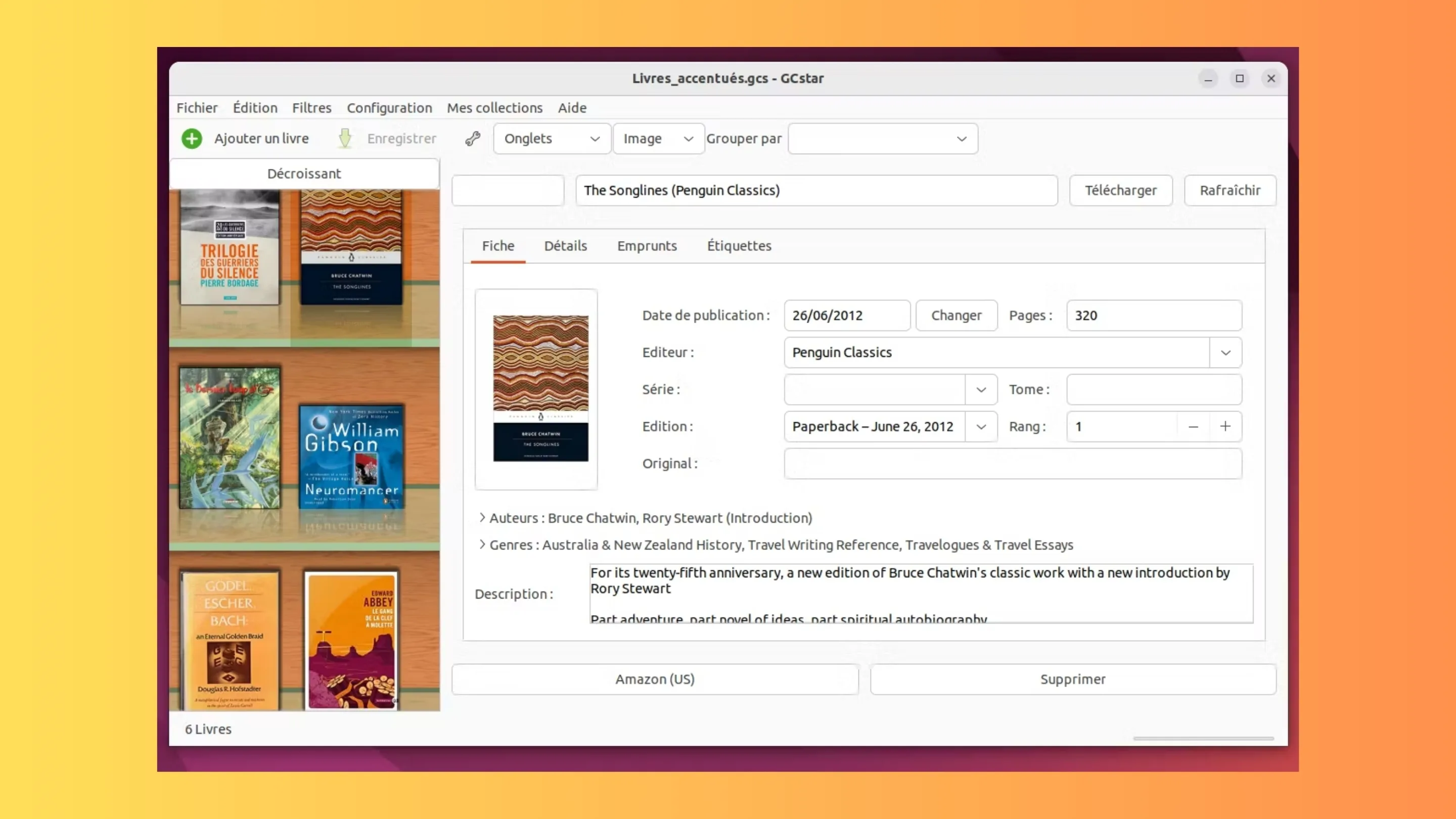1456x819 pixels.
Task: Open the Image view dropdown
Action: [x=658, y=139]
